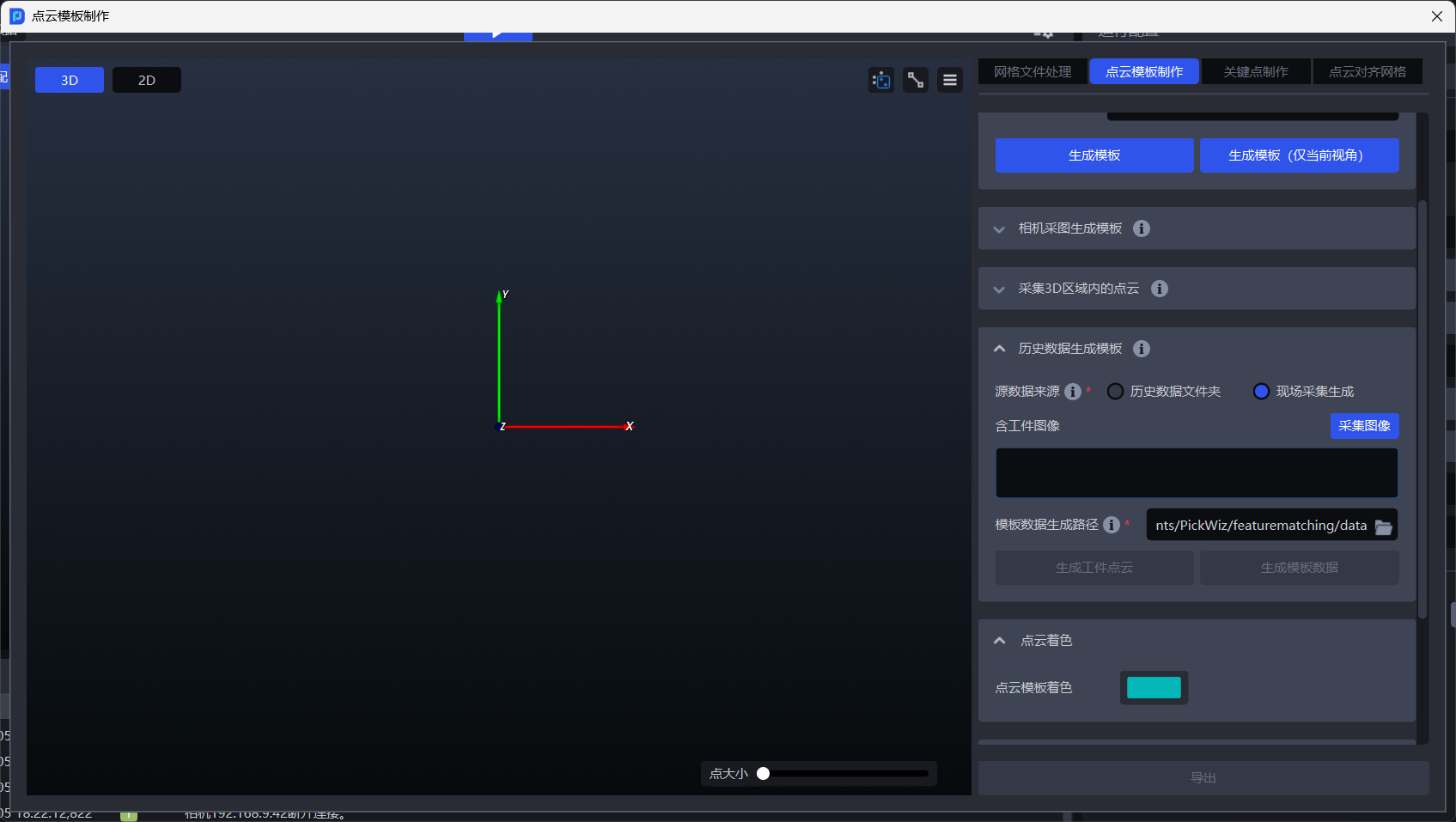Switch to the 关键点制作 tab
This screenshot has height=822, width=1456.
point(1256,71)
